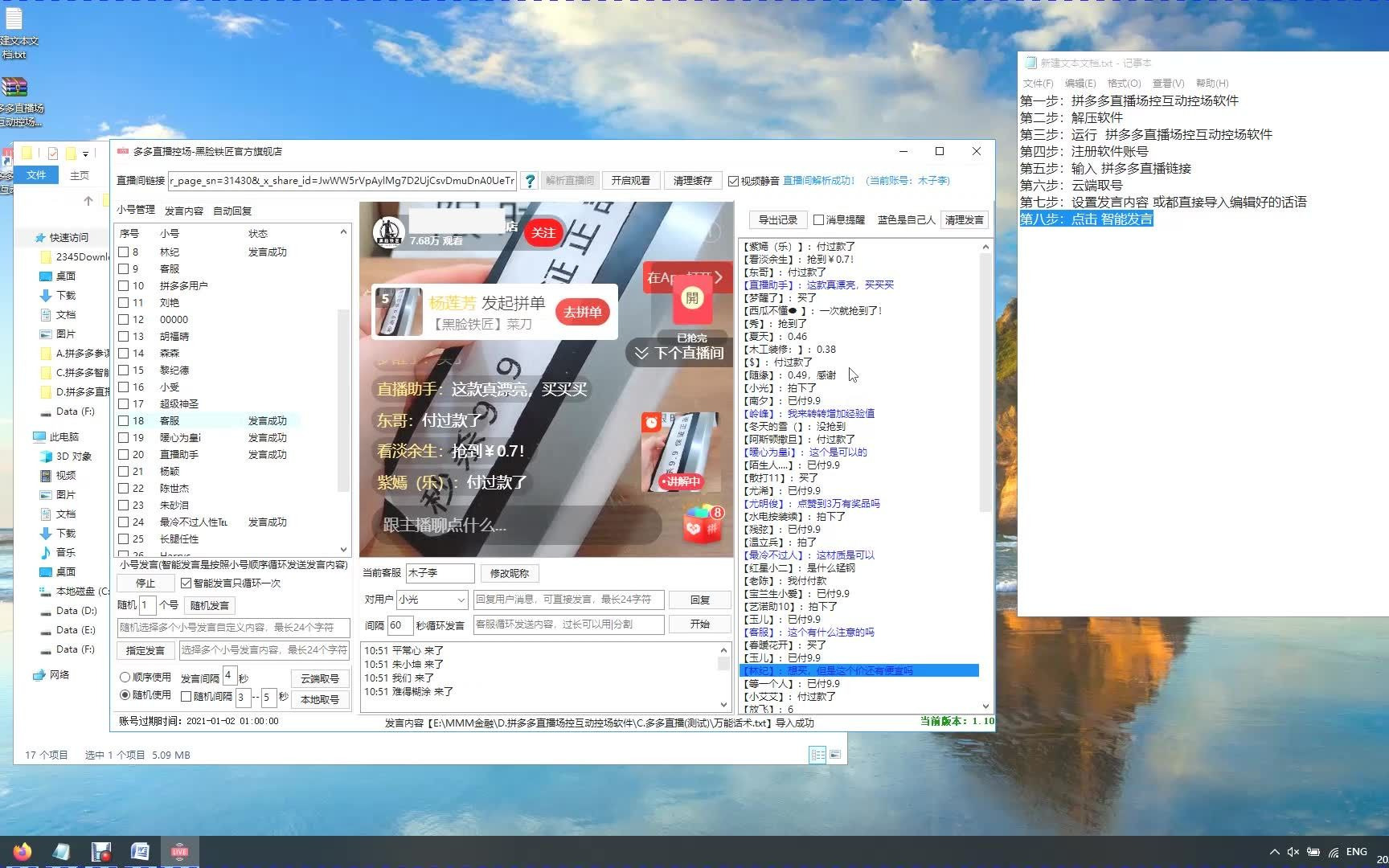The height and width of the screenshot is (868, 1389).
Task: Click the streamer avatar icon in video
Action: [389, 232]
